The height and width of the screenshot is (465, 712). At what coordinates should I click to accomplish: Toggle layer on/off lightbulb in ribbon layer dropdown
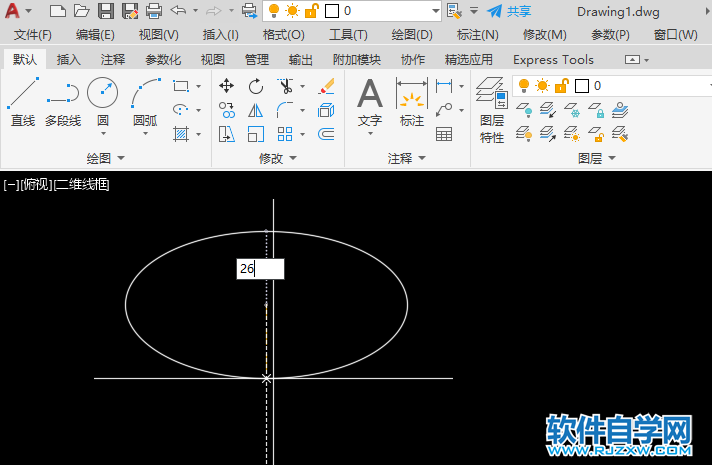click(524, 86)
